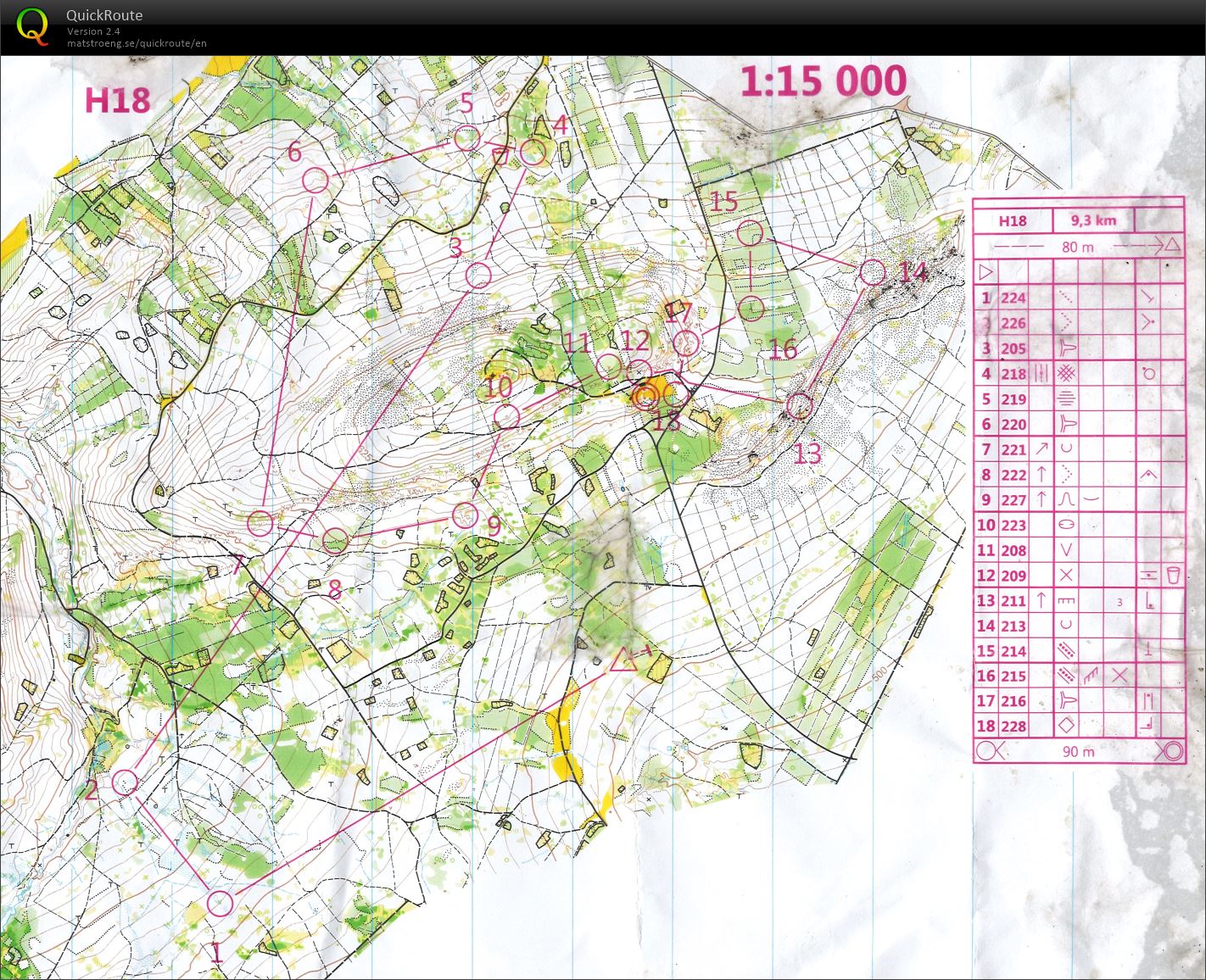Select control circle 5 on the map

click(x=466, y=138)
